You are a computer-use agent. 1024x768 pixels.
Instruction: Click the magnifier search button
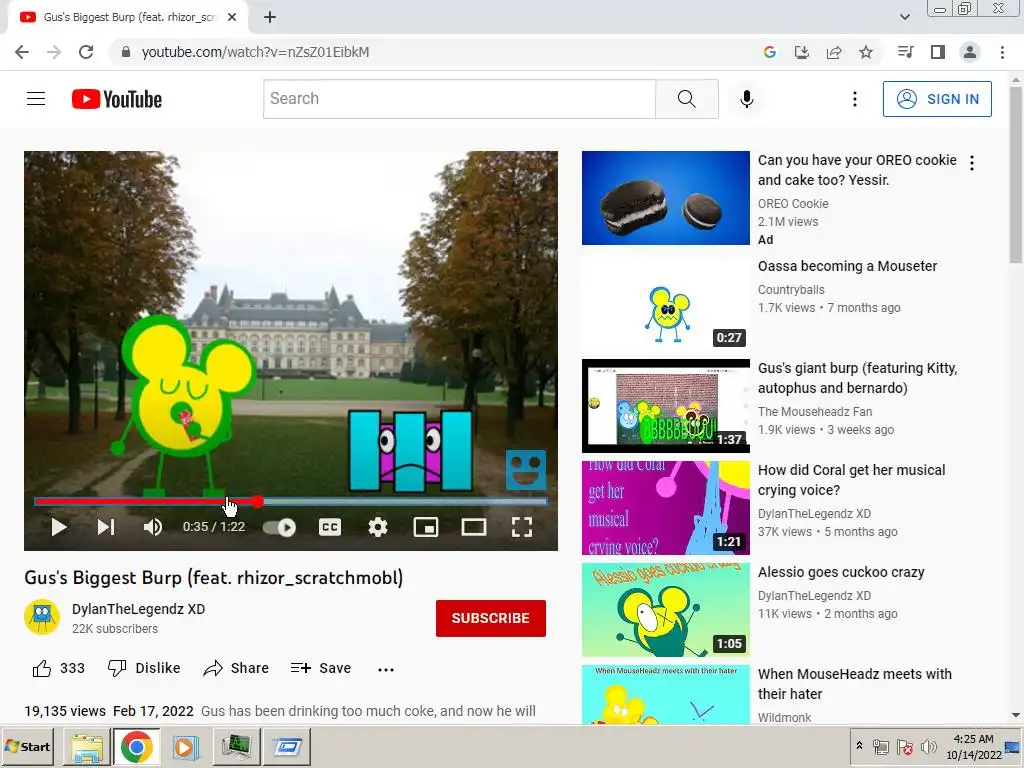point(686,99)
